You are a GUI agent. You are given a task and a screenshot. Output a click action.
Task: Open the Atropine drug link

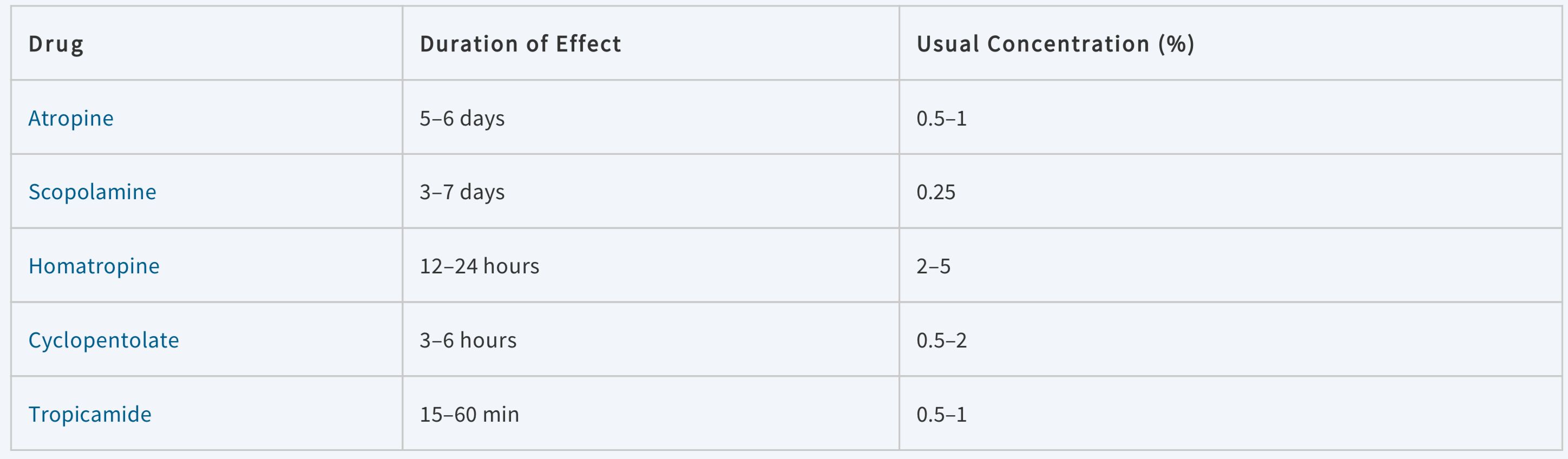(x=70, y=118)
